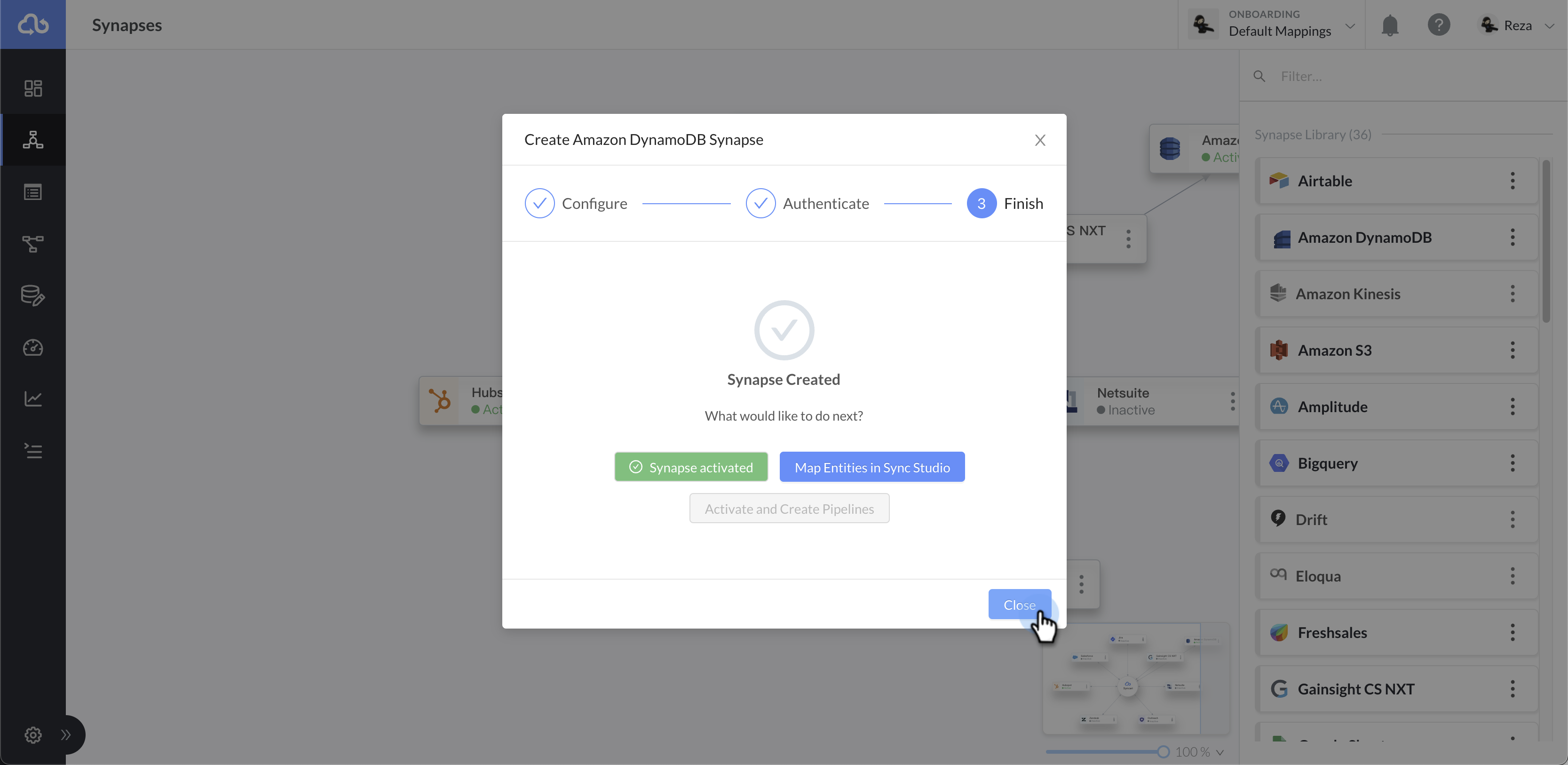The height and width of the screenshot is (765, 1568).
Task: Select Eloqua library item
Action: coord(1396,576)
